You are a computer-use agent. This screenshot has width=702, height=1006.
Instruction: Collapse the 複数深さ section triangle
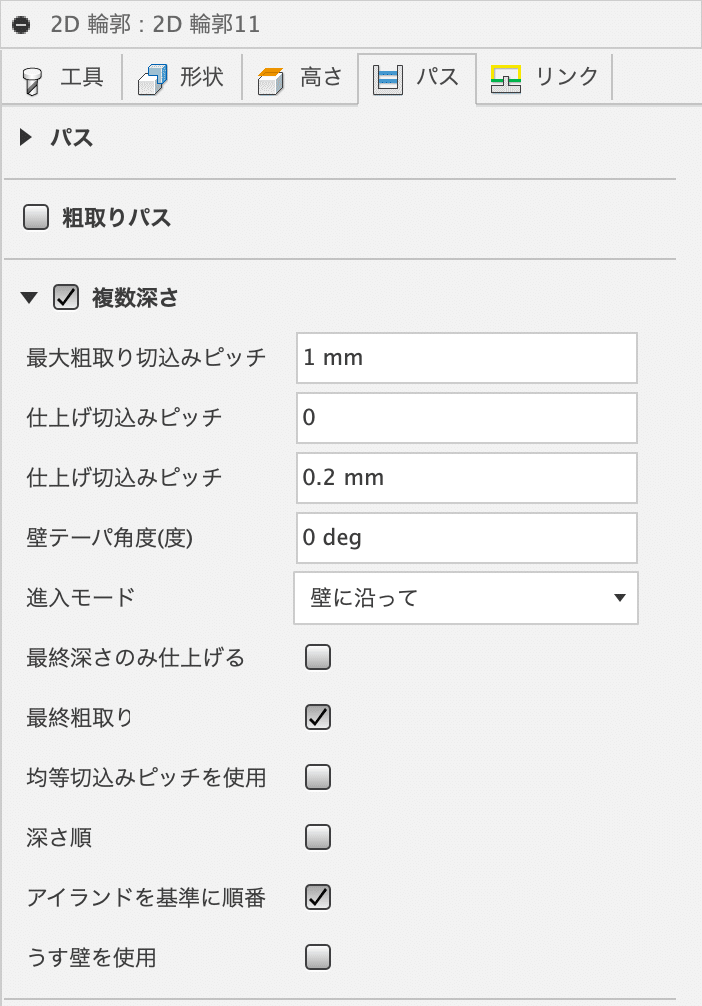pos(29,297)
